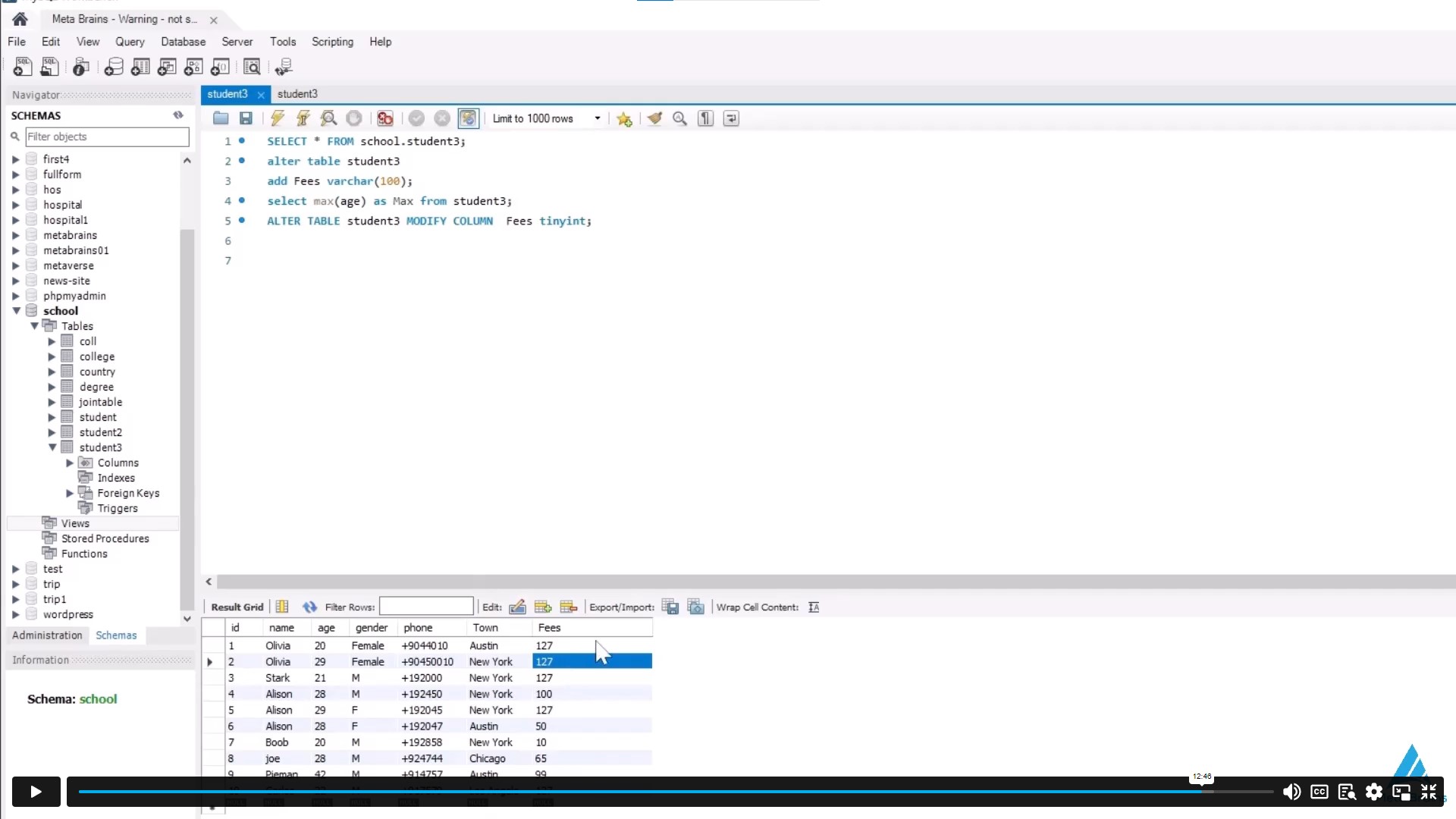1456x819 pixels.
Task: Refresh the SCHEMAS list icon
Action: pos(178,115)
